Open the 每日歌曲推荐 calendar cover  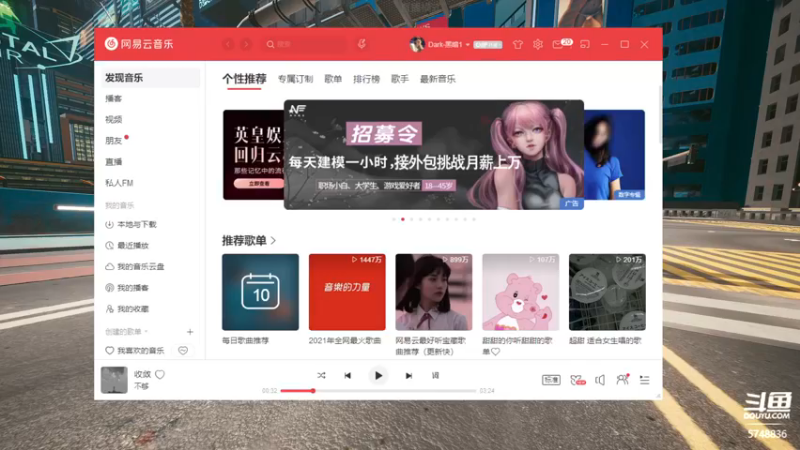pos(260,292)
